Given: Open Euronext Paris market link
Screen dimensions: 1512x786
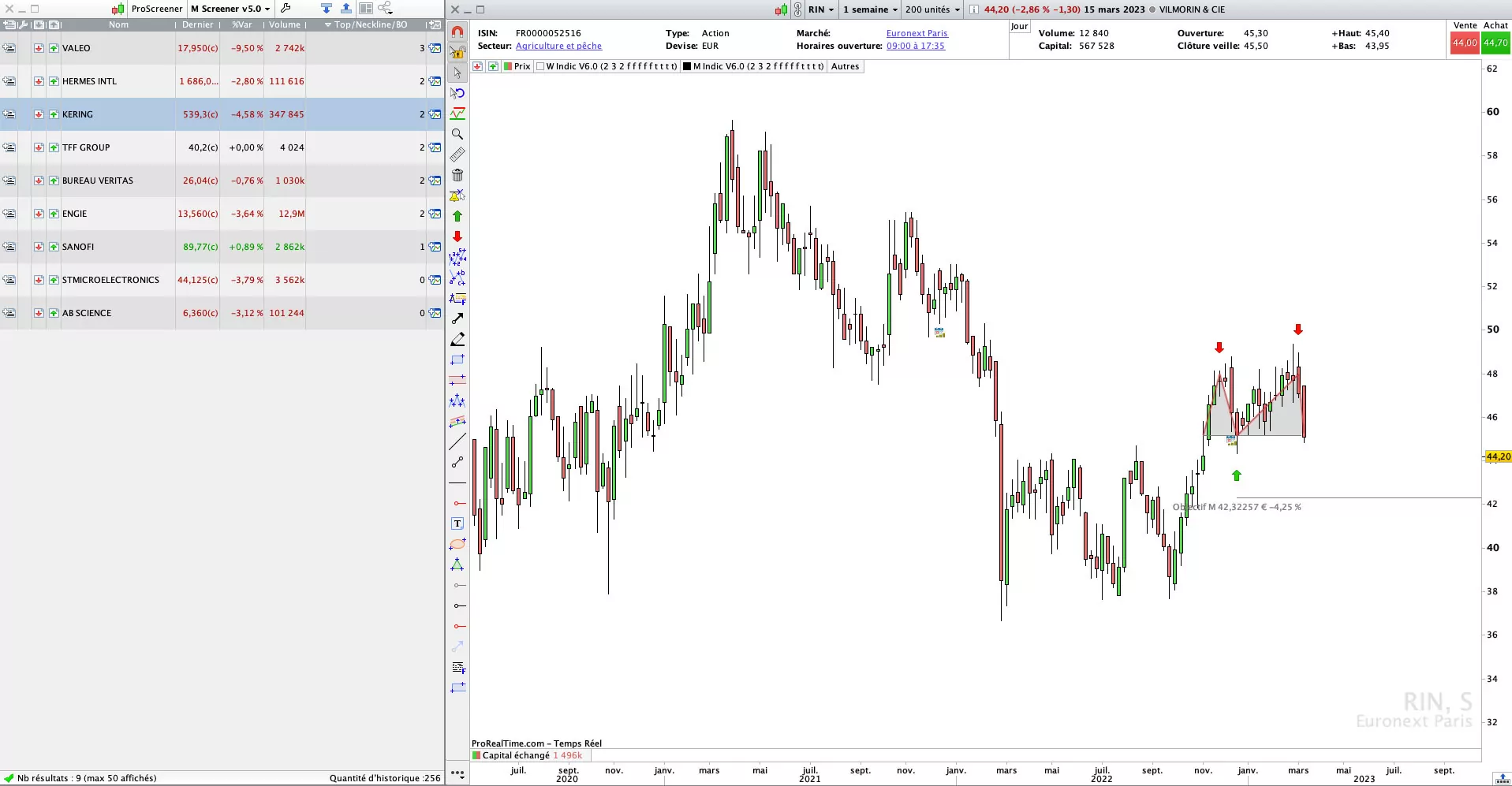Looking at the screenshot, I should pyautogui.click(x=917, y=33).
